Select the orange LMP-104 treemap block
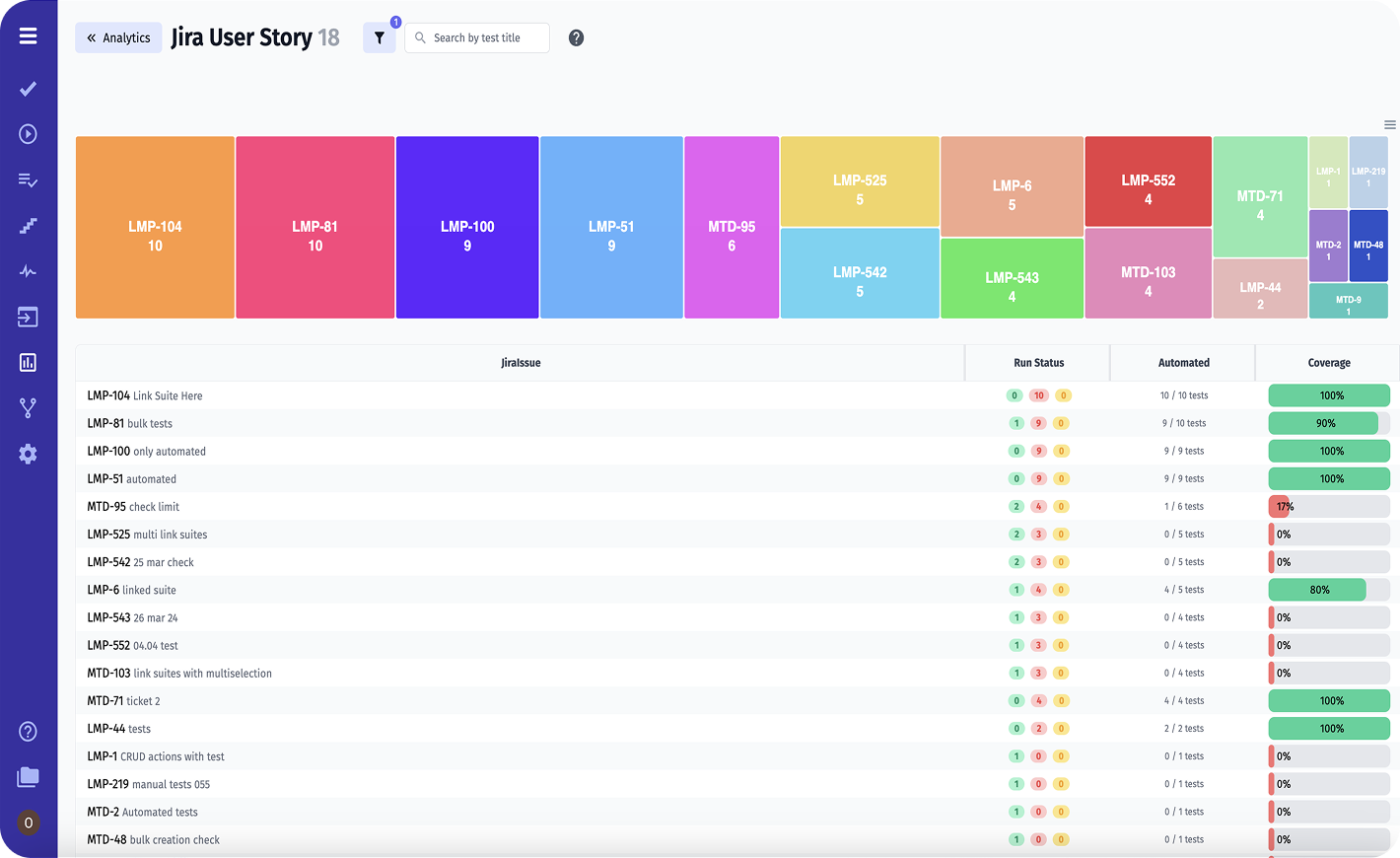Viewport: 1400px width, 858px height. point(155,228)
